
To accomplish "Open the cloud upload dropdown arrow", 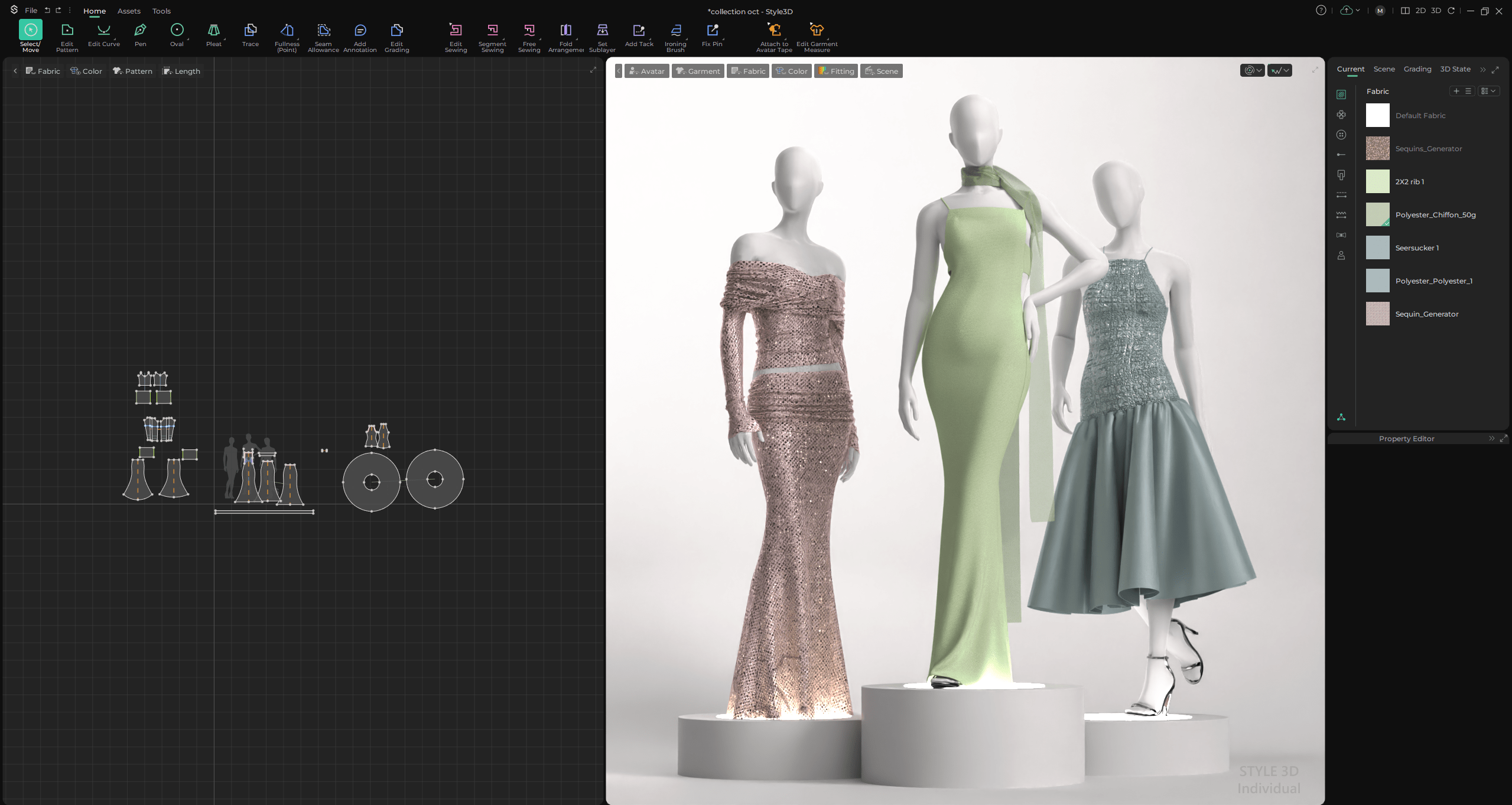I will click(x=1358, y=11).
